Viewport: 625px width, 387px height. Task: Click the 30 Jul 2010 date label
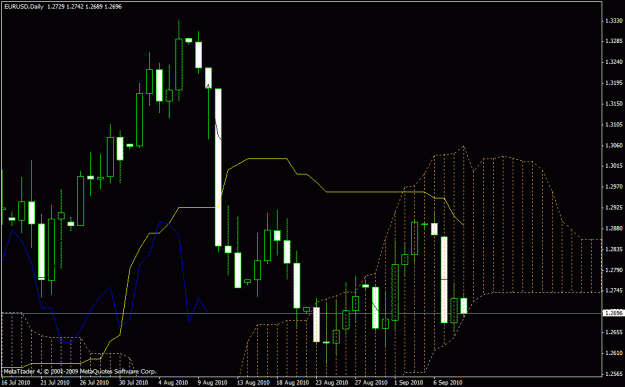(134, 382)
